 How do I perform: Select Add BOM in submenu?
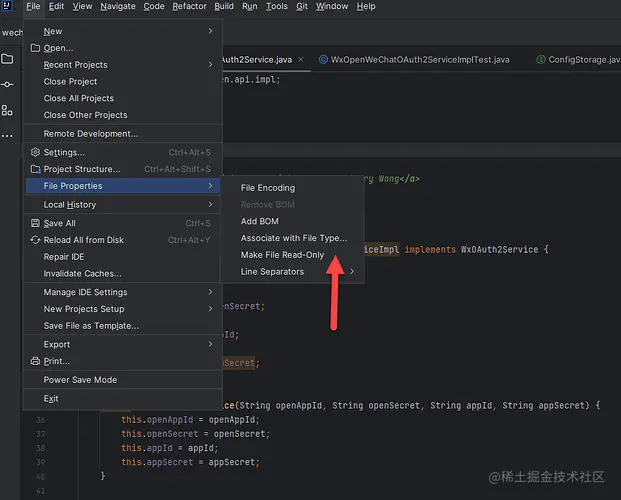click(x=292, y=221)
